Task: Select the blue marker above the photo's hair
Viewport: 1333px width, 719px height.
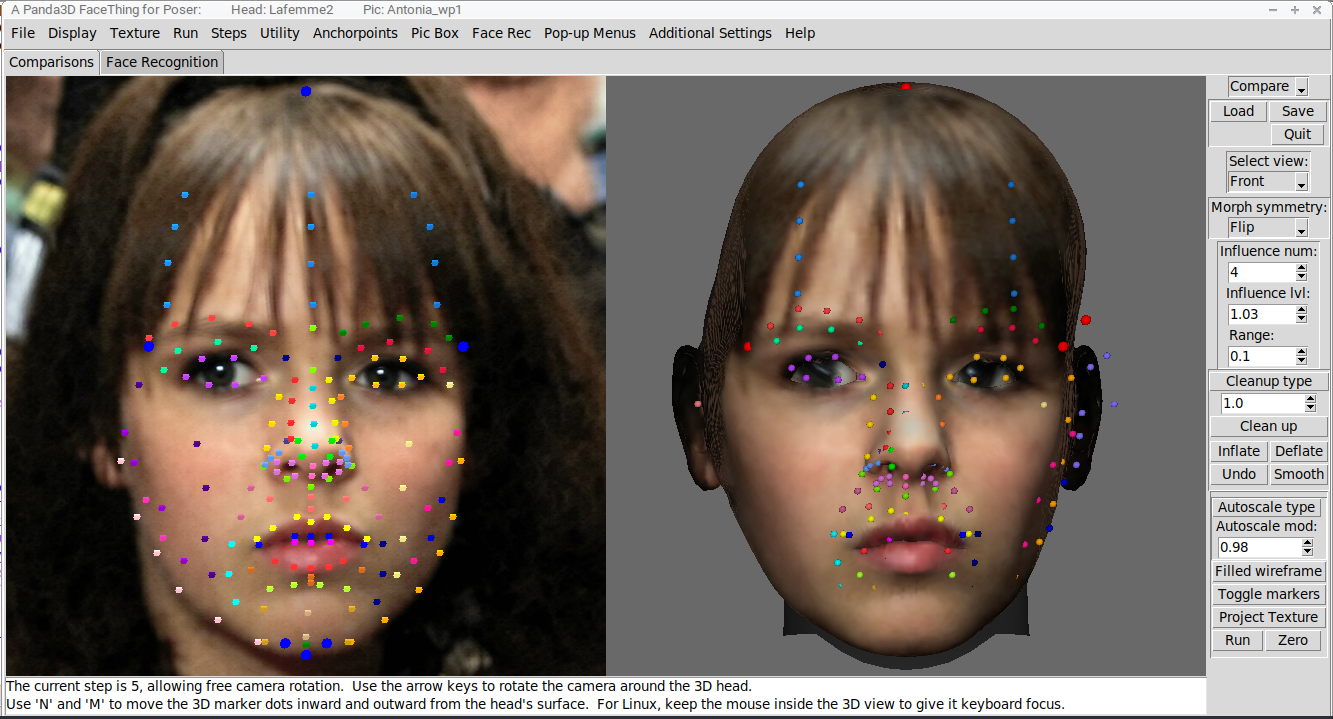Action: click(x=306, y=91)
